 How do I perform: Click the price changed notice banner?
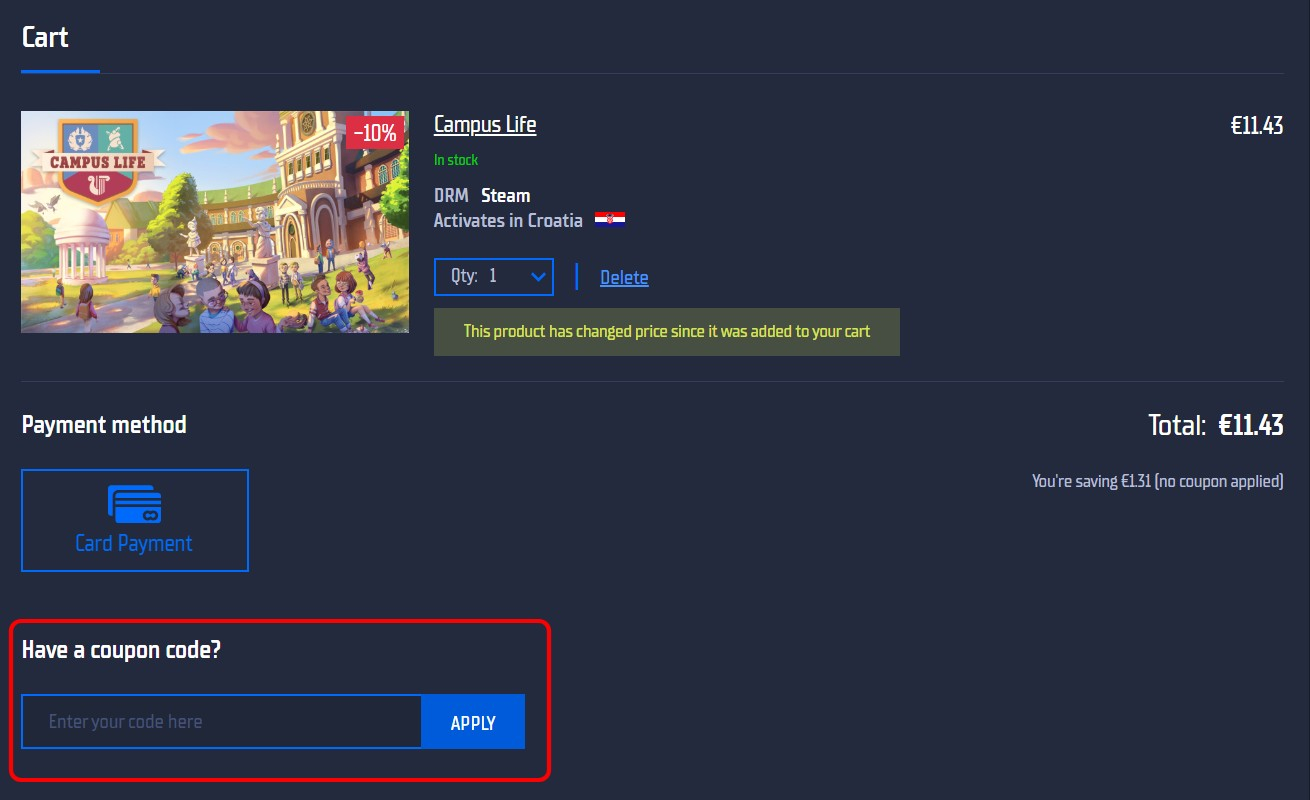coord(666,331)
